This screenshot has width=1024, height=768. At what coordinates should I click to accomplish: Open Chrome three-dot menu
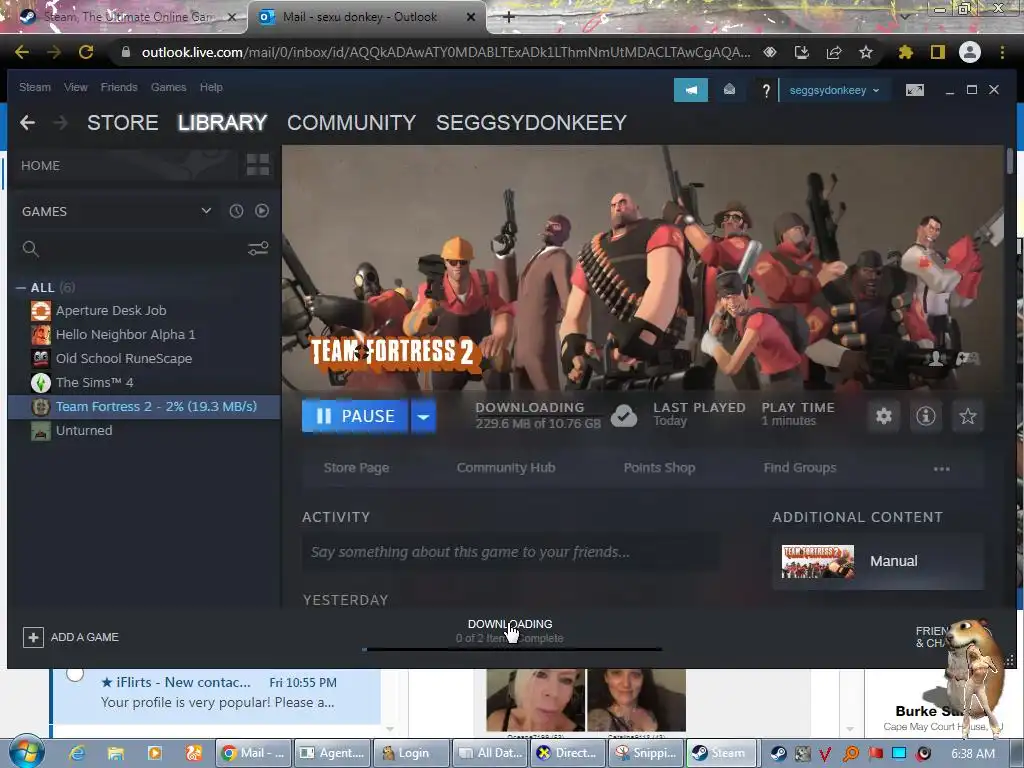[x=1002, y=52]
